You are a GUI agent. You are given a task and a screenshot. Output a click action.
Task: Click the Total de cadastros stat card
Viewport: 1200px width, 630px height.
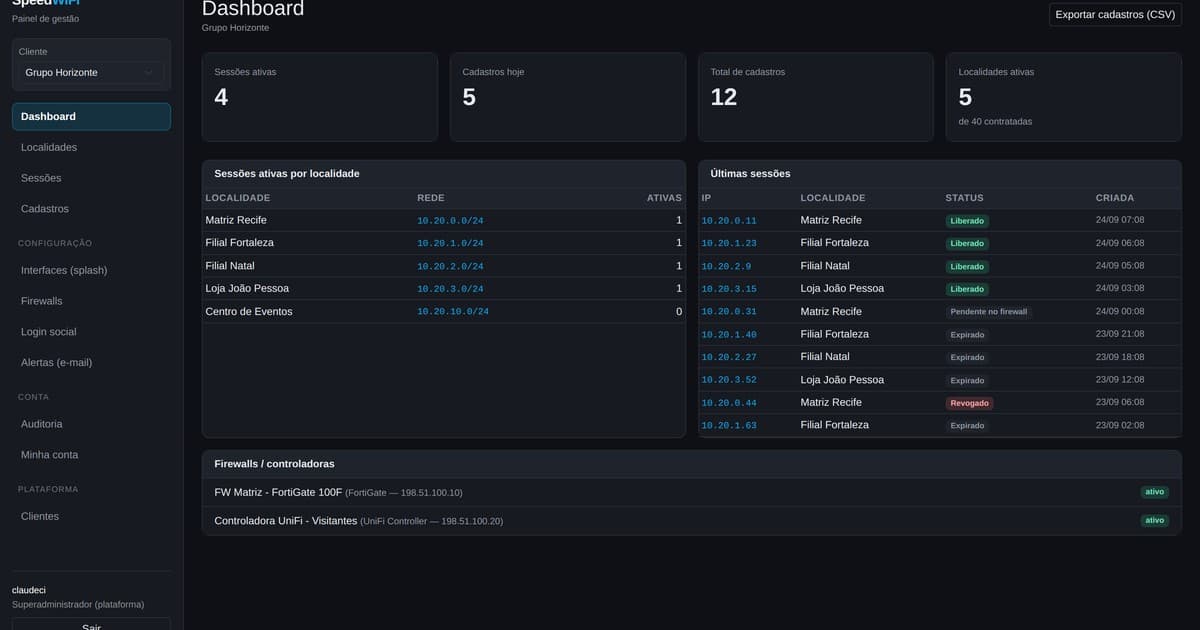pyautogui.click(x=816, y=97)
